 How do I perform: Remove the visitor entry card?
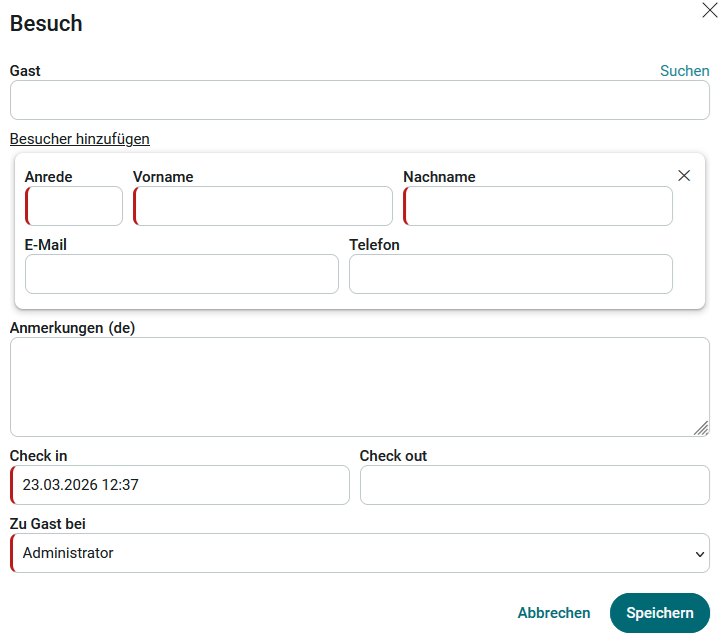click(x=684, y=175)
